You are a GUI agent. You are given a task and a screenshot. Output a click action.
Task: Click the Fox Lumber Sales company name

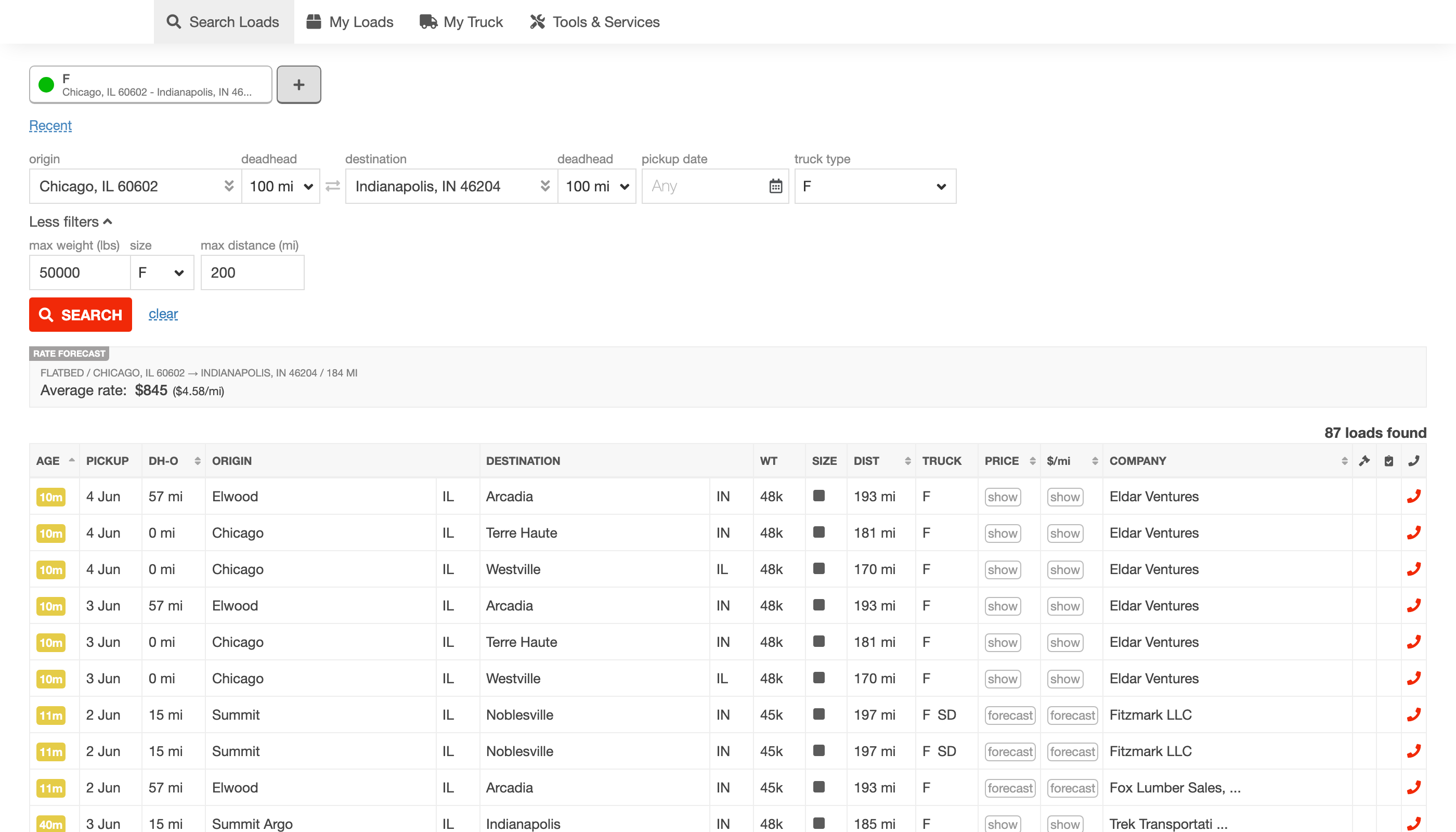pos(1175,788)
